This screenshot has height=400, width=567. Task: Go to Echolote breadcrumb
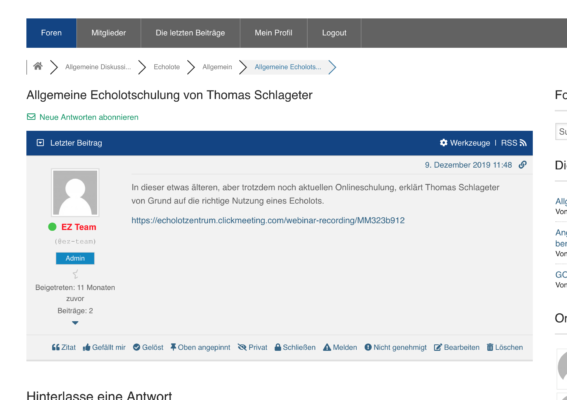(167, 67)
